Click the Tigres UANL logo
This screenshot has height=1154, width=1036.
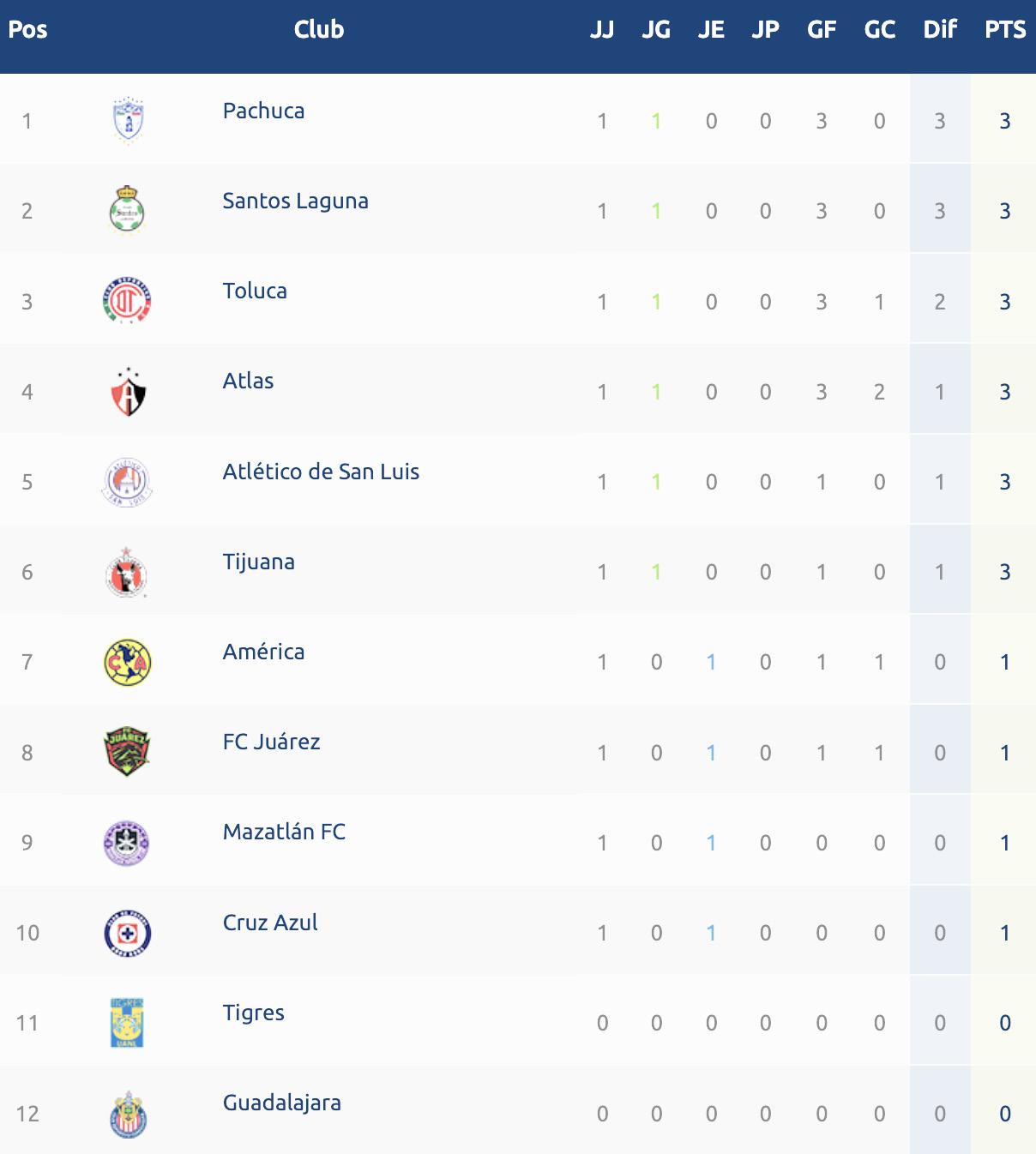tap(128, 1023)
